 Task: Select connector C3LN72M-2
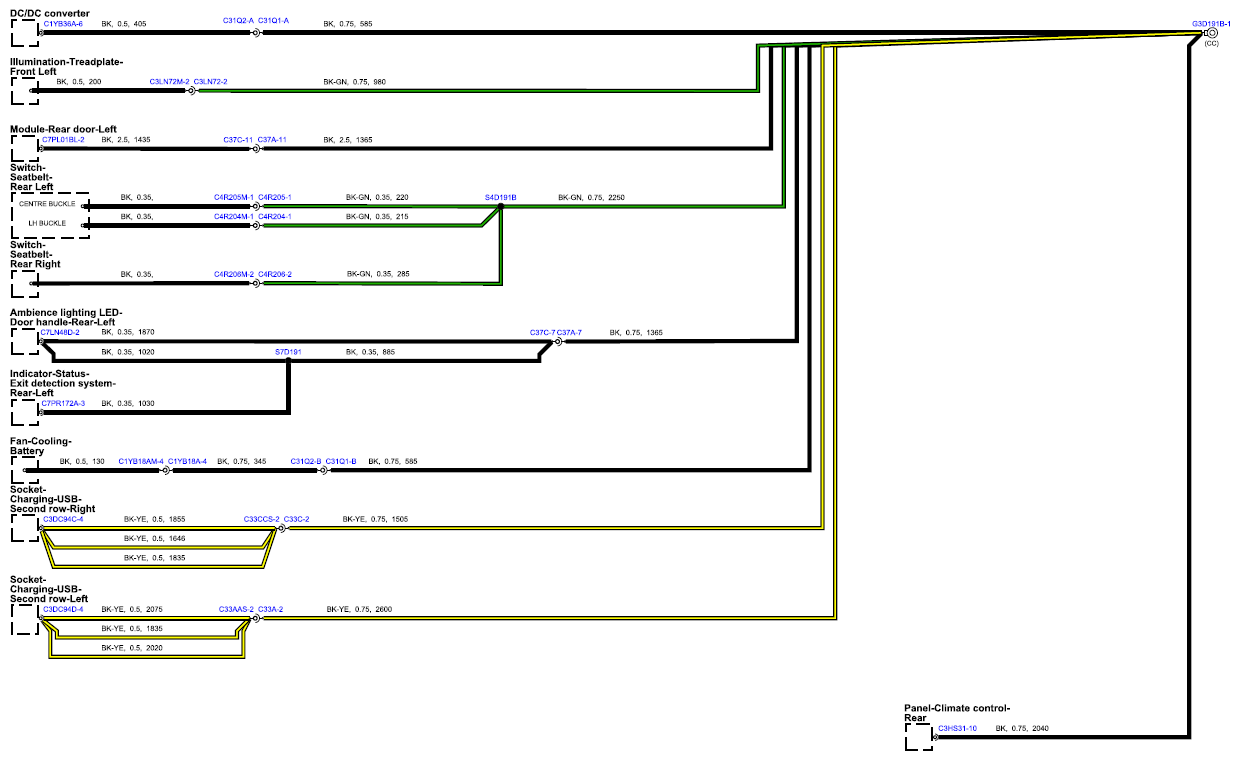coord(169,81)
